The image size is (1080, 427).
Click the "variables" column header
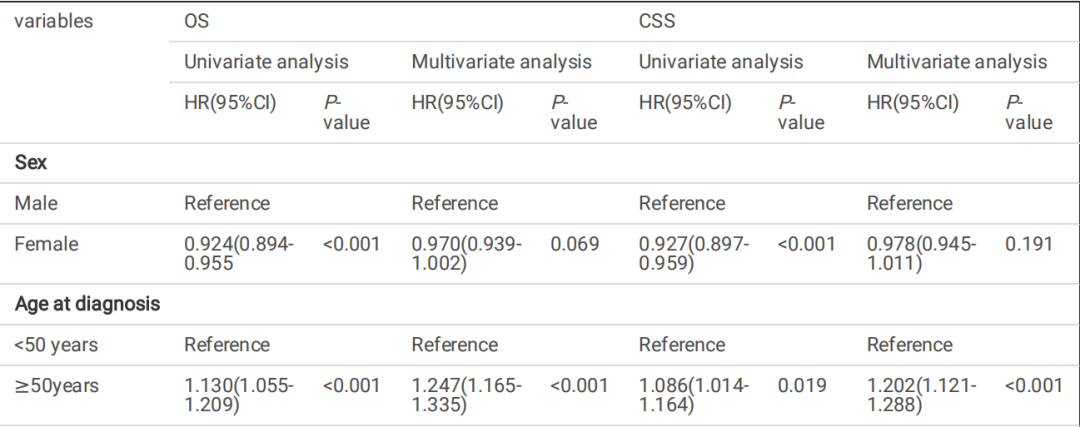click(x=54, y=20)
